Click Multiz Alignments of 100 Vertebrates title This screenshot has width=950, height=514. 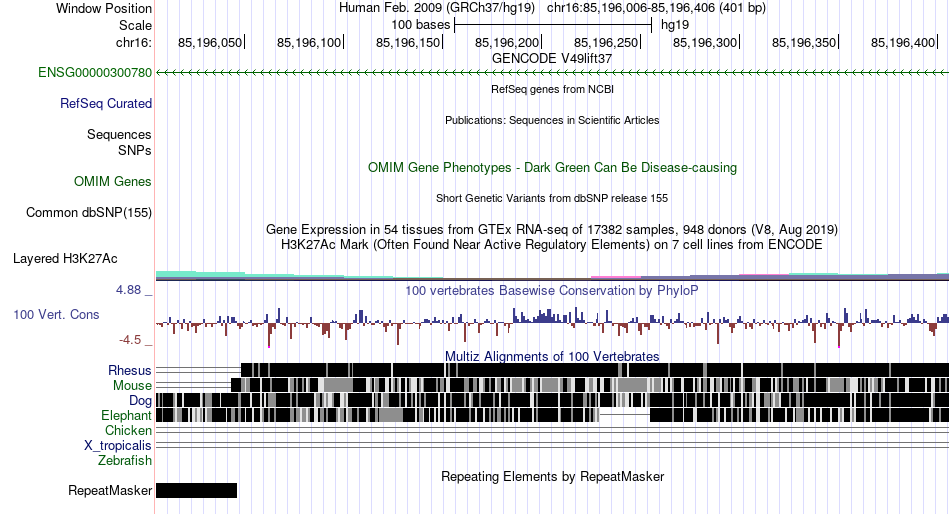[x=552, y=356]
